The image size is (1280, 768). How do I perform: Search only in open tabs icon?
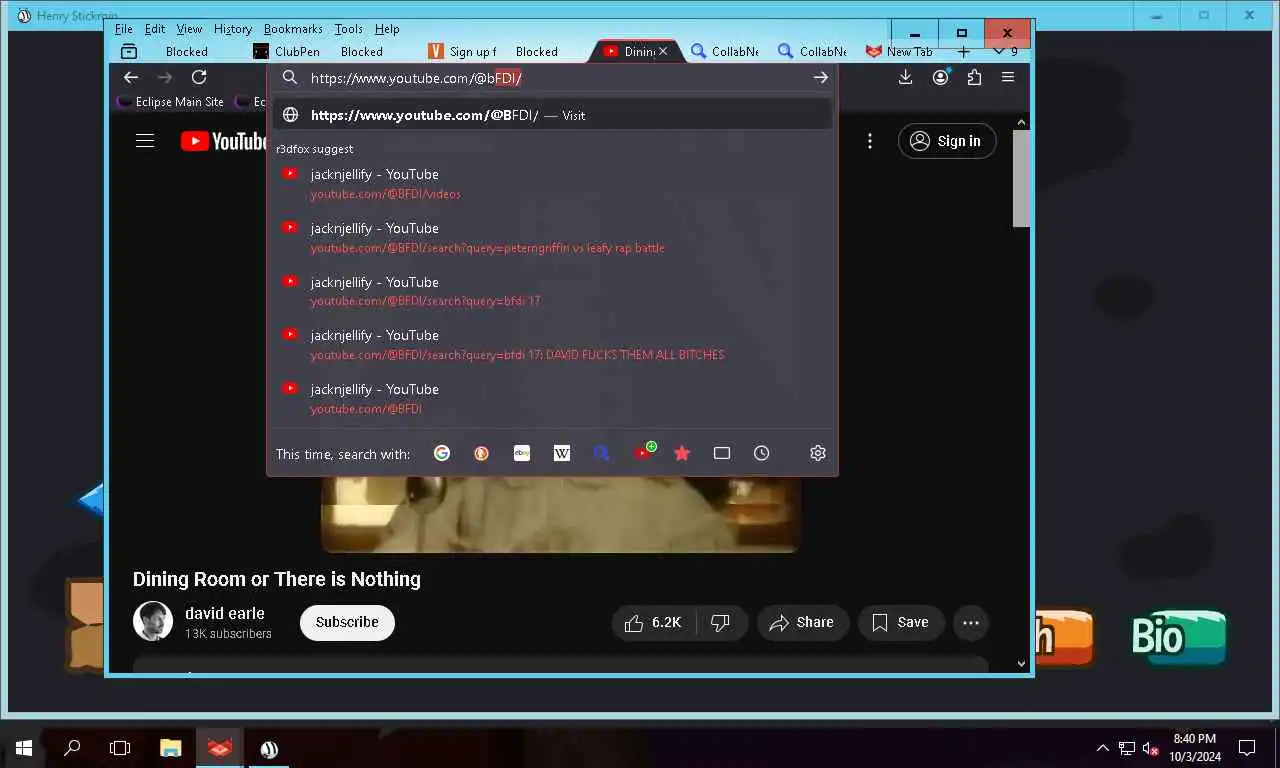pyautogui.click(x=722, y=453)
